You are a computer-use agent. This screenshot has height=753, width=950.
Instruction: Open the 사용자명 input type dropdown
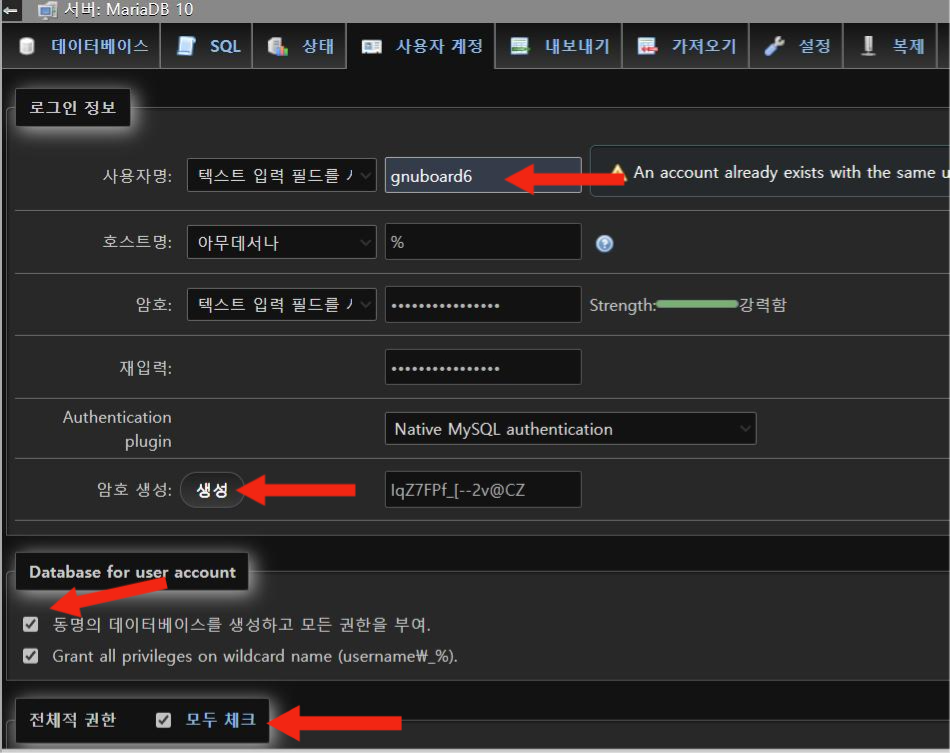281,176
